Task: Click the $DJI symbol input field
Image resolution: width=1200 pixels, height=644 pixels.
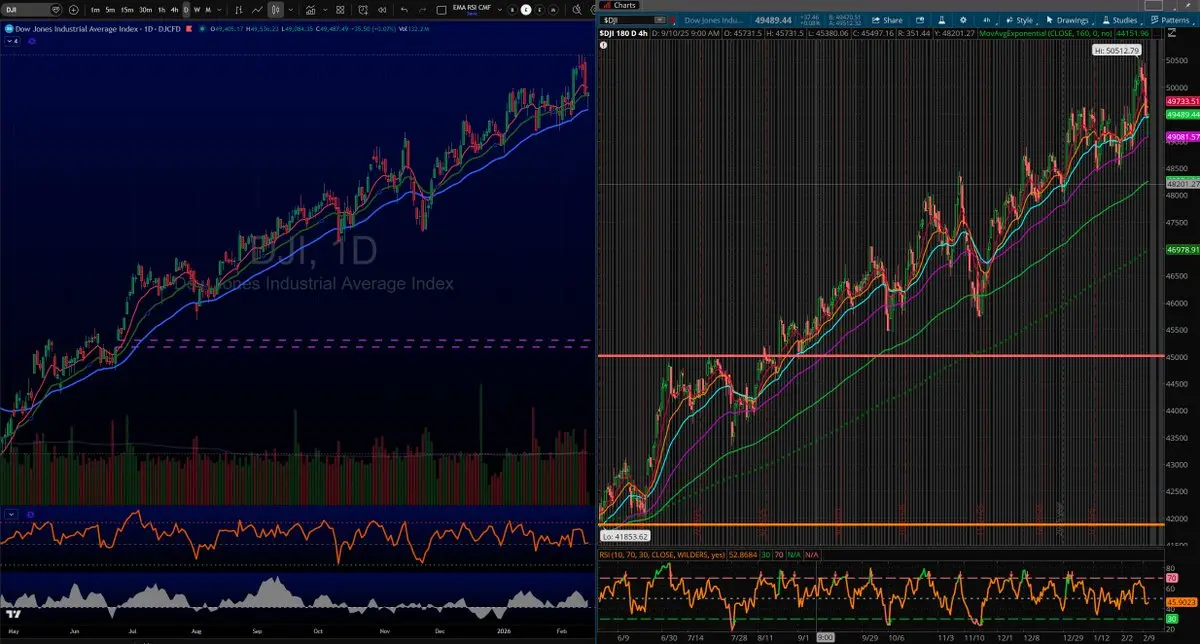Action: coord(632,20)
